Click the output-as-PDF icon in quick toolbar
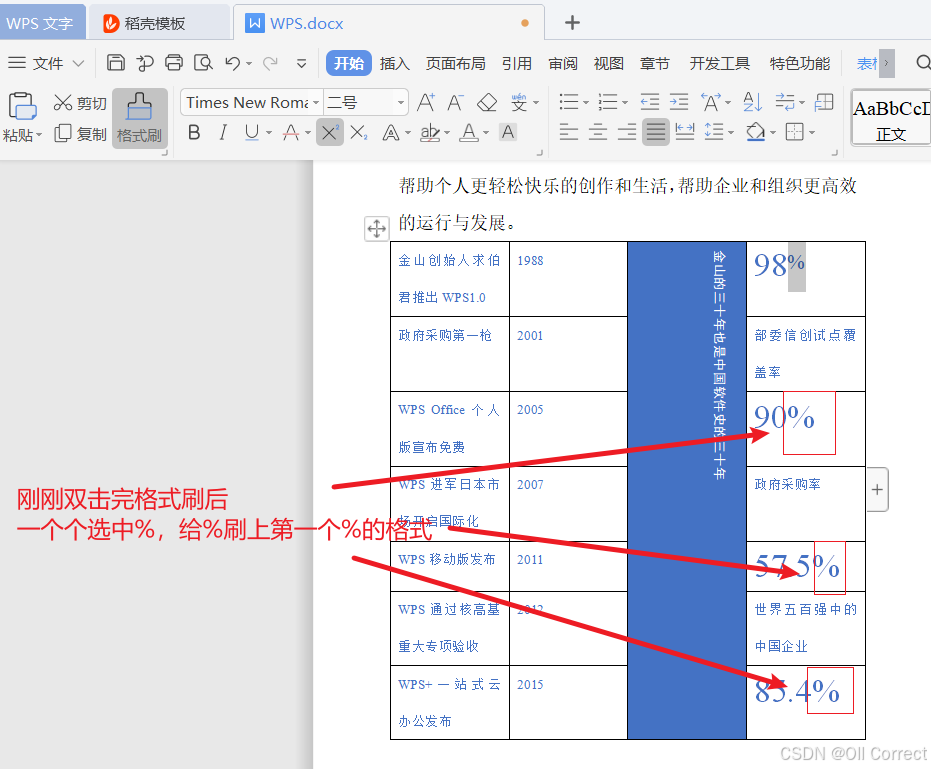The width and height of the screenshot is (931, 769). pos(144,62)
